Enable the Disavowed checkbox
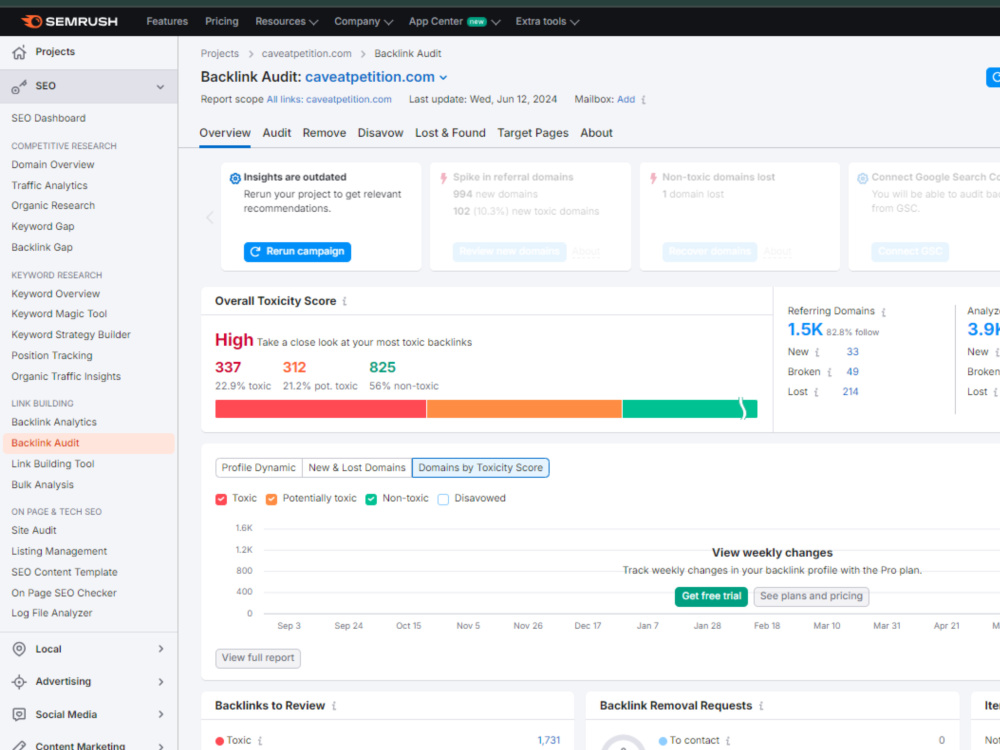Image resolution: width=1000 pixels, height=750 pixels. [443, 499]
